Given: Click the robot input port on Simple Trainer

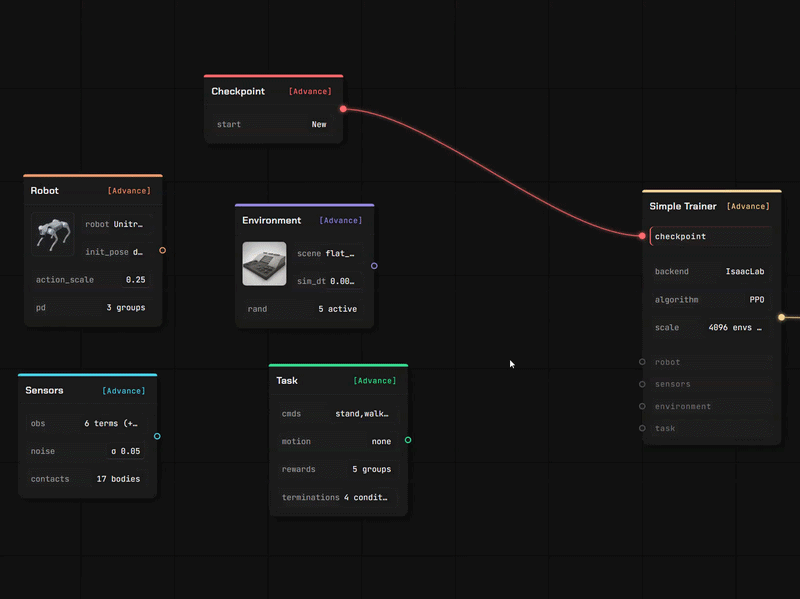Looking at the screenshot, I should point(642,362).
